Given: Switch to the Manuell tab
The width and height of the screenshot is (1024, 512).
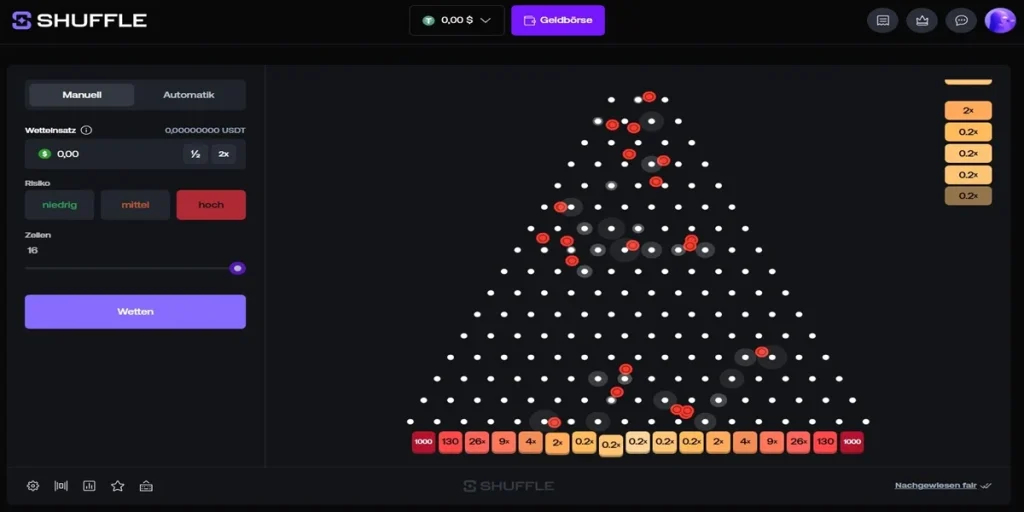Looking at the screenshot, I should coord(82,95).
